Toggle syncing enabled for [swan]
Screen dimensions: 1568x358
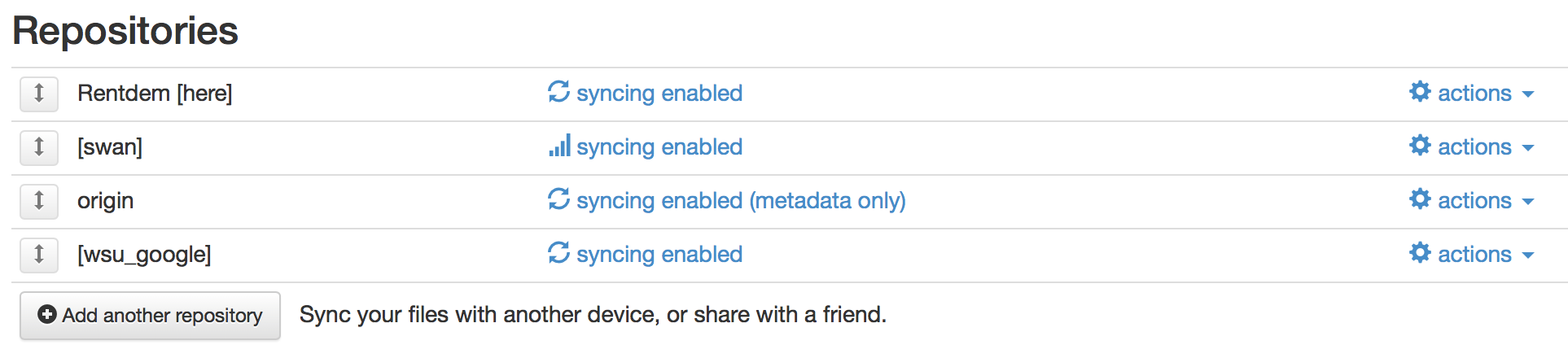point(659,147)
